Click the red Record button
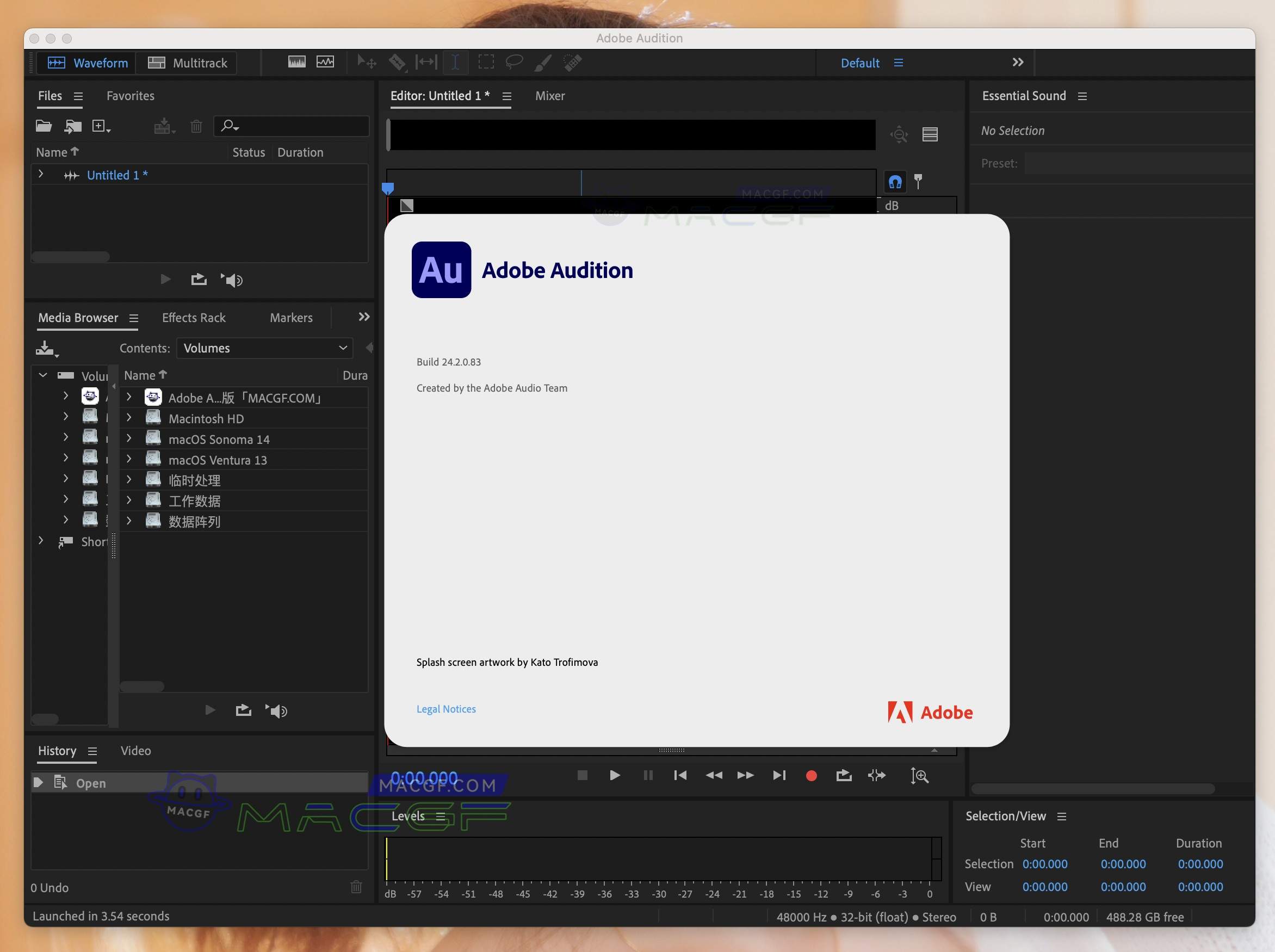Screen dimensions: 1275x952 (x=810, y=776)
